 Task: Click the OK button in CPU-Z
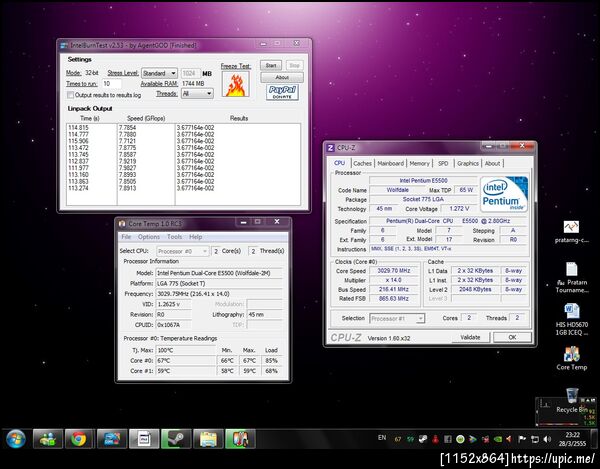coord(512,337)
